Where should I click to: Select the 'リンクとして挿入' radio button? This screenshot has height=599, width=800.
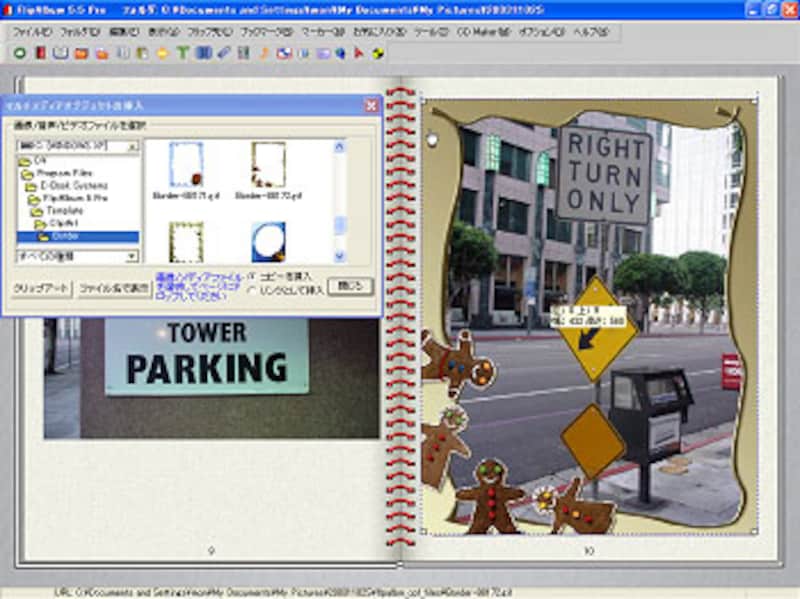click(251, 290)
